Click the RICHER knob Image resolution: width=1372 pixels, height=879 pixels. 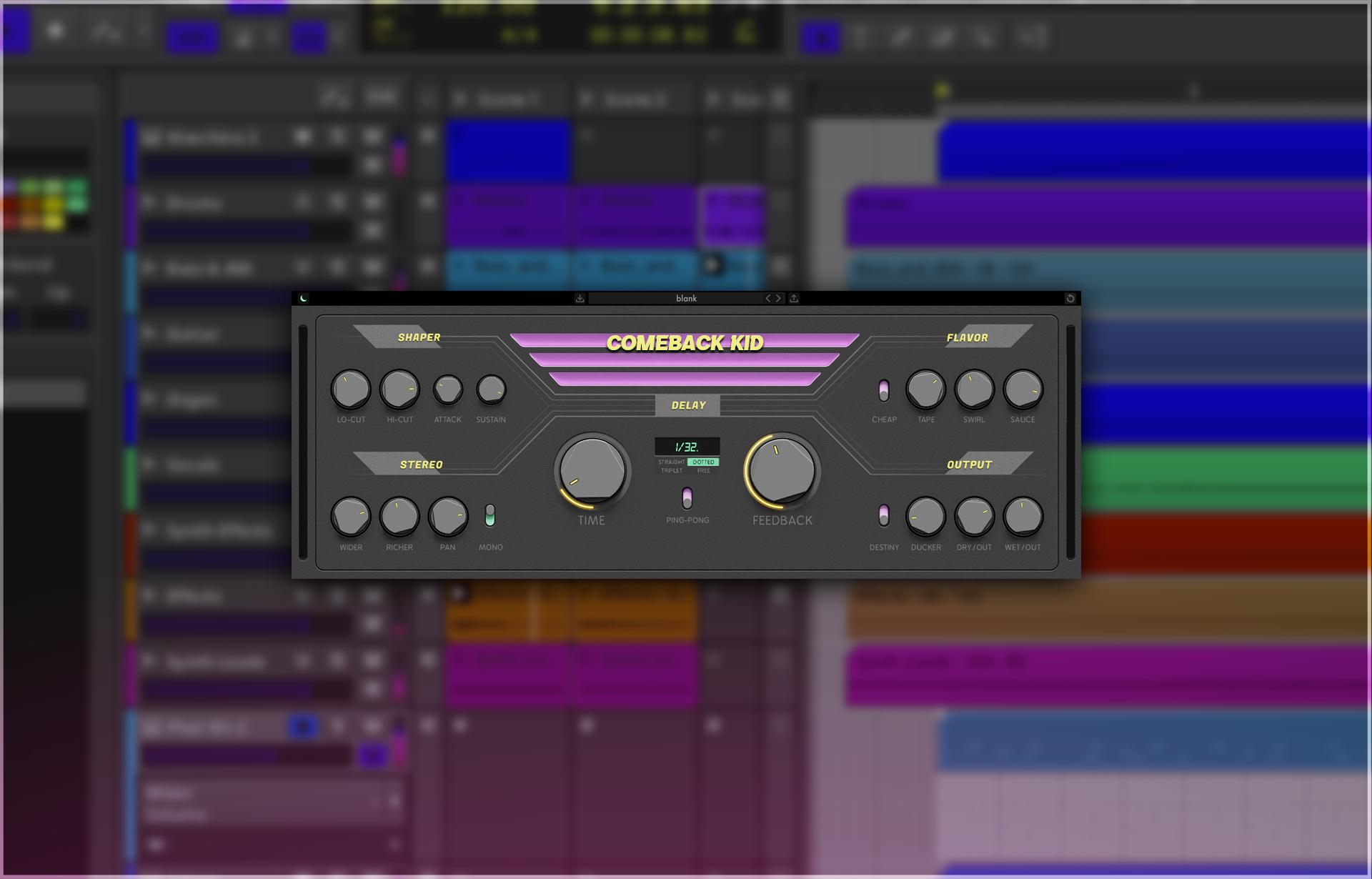coord(399,517)
